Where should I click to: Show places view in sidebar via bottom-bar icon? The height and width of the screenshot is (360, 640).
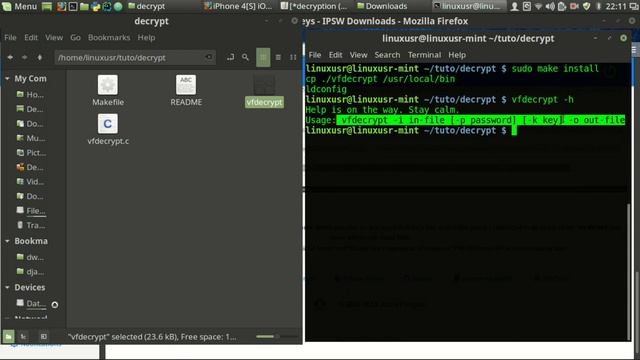point(8,337)
